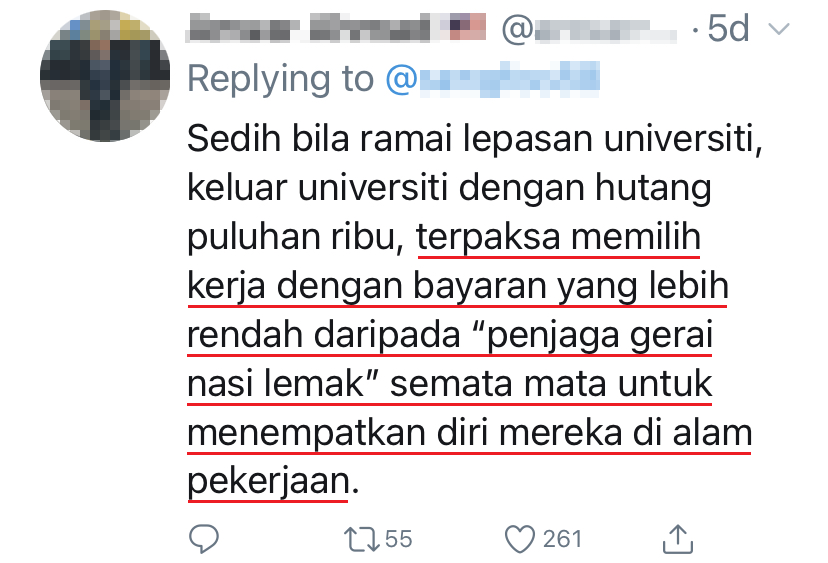Open the share options icon

click(x=677, y=538)
